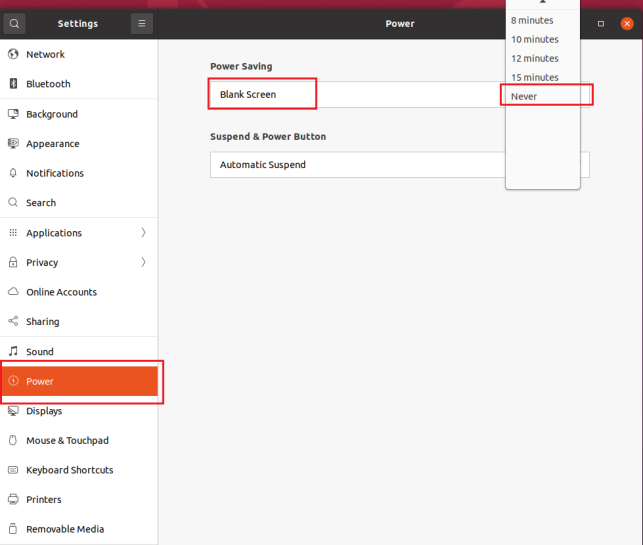Select the Power panel in sidebar
The image size is (643, 545).
(79, 381)
